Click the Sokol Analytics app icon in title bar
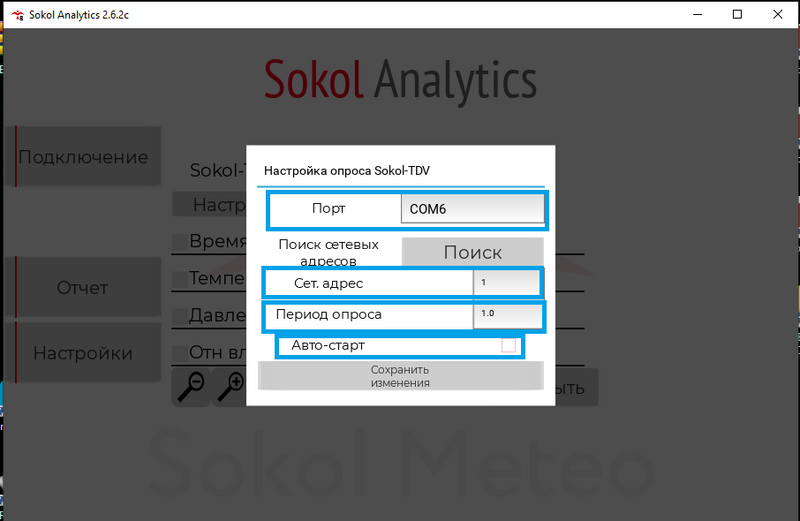The image size is (800, 521). coord(17,15)
